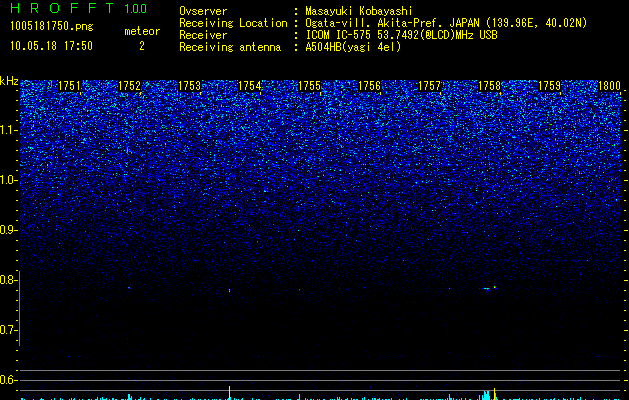Screen dimensions: 629x400
Task: Click the 1757 time marker
Action: click(x=429, y=86)
